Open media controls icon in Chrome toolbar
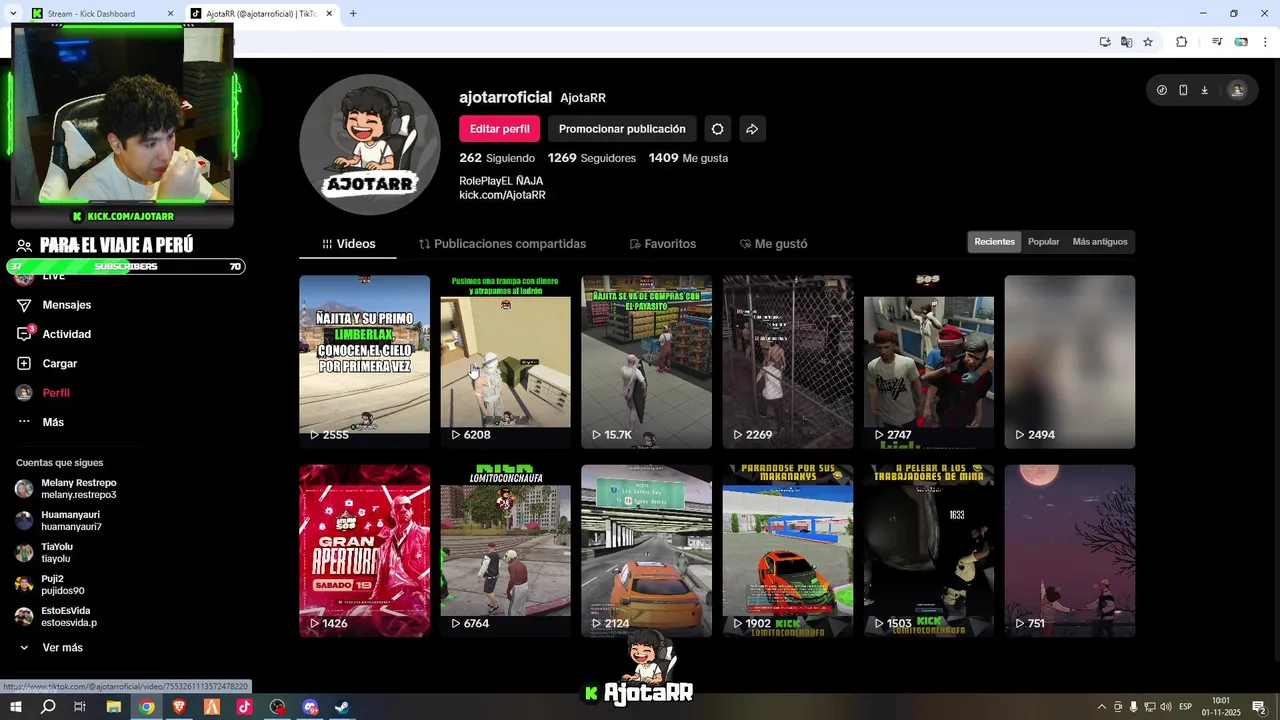The width and height of the screenshot is (1280, 720). click(x=1217, y=42)
